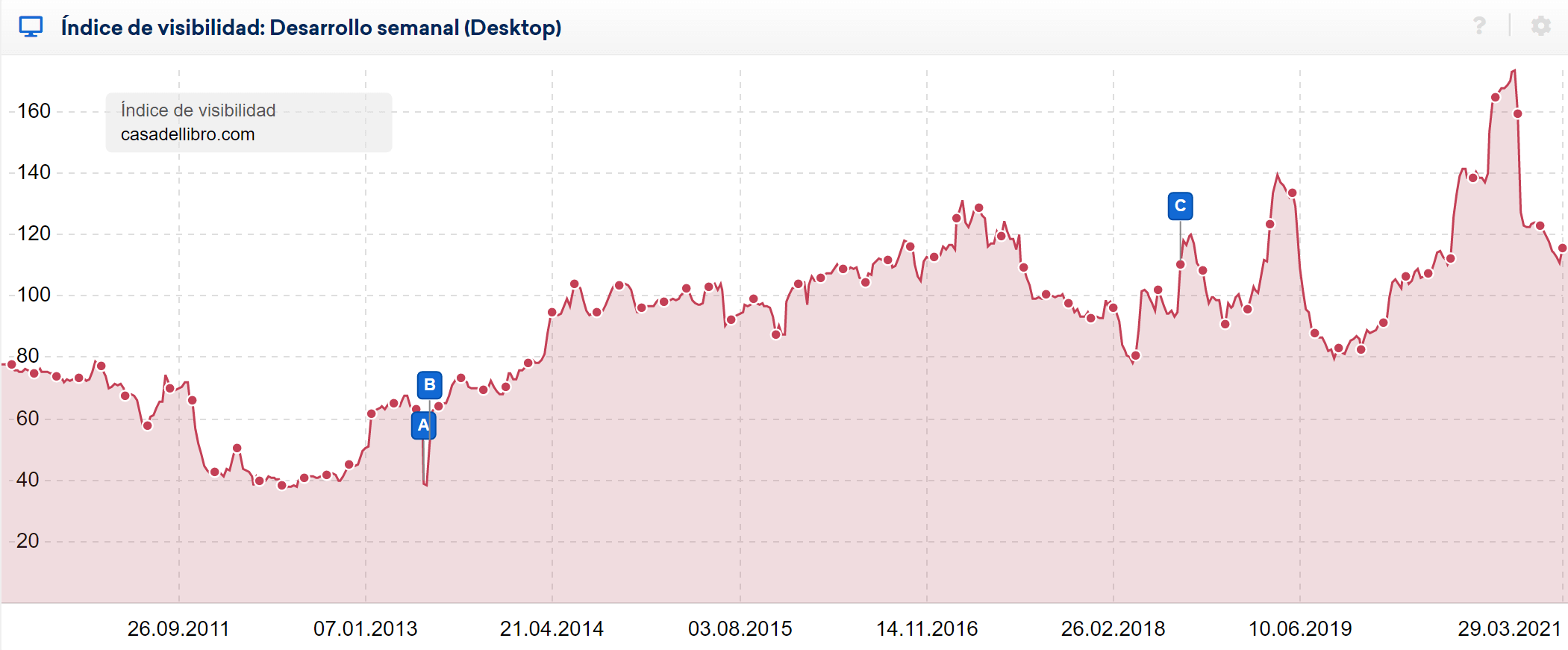Click the desktop monitor icon in header
The height and width of the screenshot is (650, 1568).
pyautogui.click(x=31, y=28)
